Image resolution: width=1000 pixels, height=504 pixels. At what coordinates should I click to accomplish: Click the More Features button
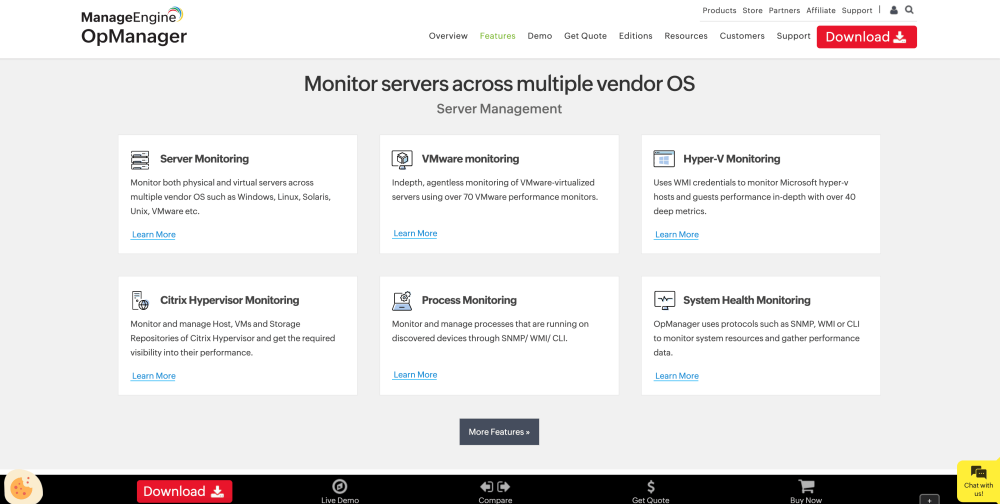click(499, 432)
